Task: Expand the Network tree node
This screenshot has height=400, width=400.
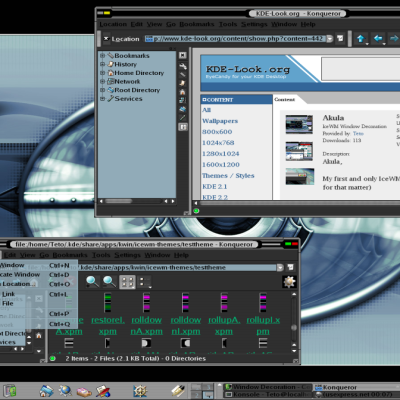Action: 103,81
